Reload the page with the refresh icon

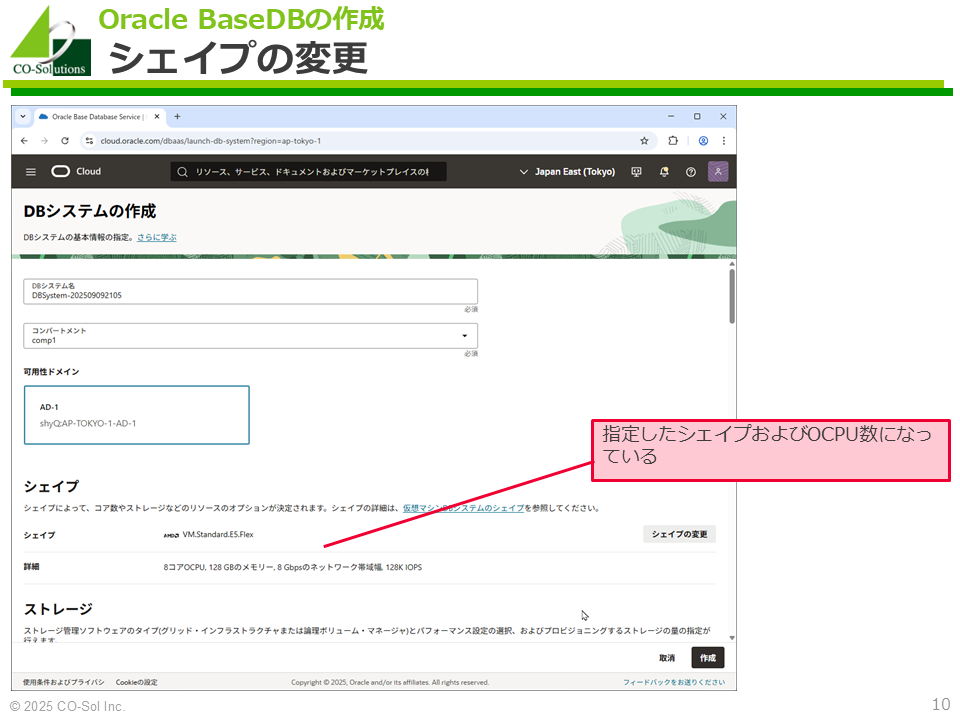coord(65,141)
